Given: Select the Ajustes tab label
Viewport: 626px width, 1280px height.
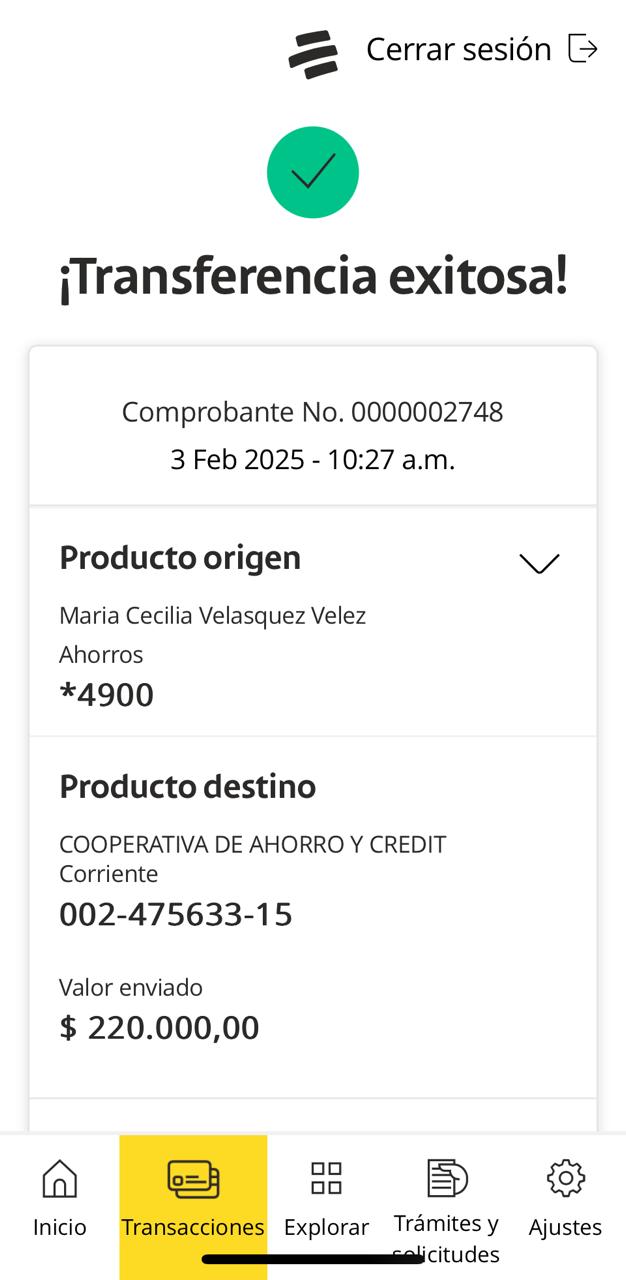Looking at the screenshot, I should [x=566, y=1227].
